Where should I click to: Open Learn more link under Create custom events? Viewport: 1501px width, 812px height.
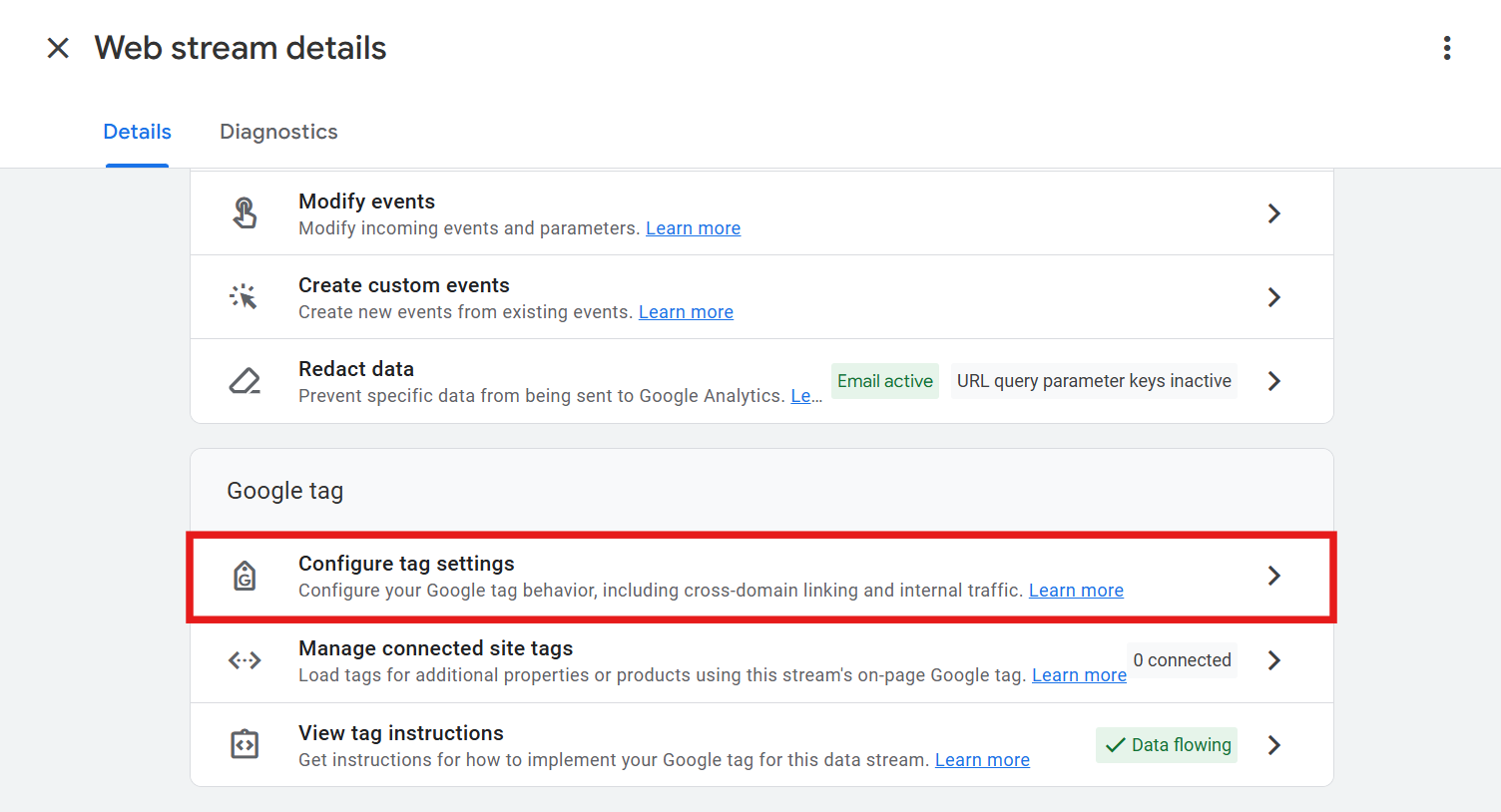pyautogui.click(x=686, y=312)
